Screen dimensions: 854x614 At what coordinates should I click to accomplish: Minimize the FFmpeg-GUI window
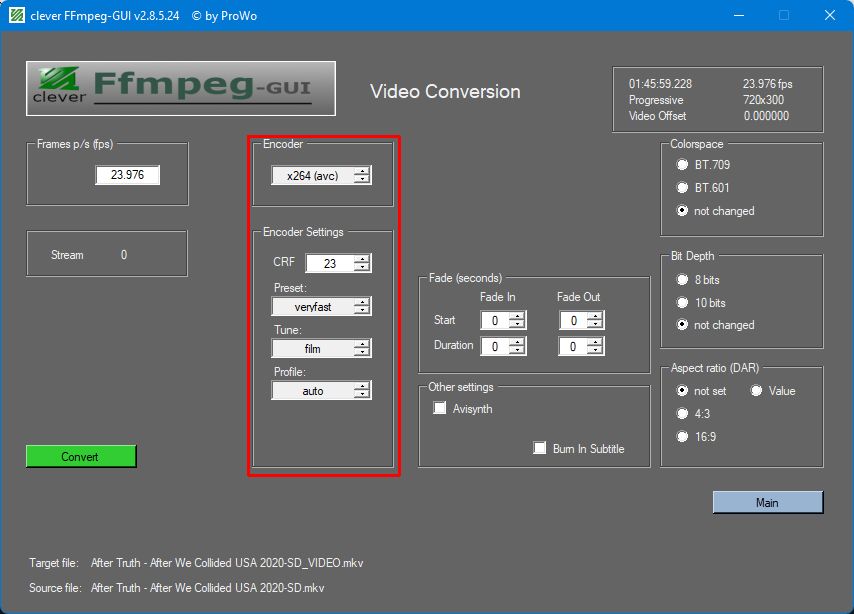coord(739,15)
